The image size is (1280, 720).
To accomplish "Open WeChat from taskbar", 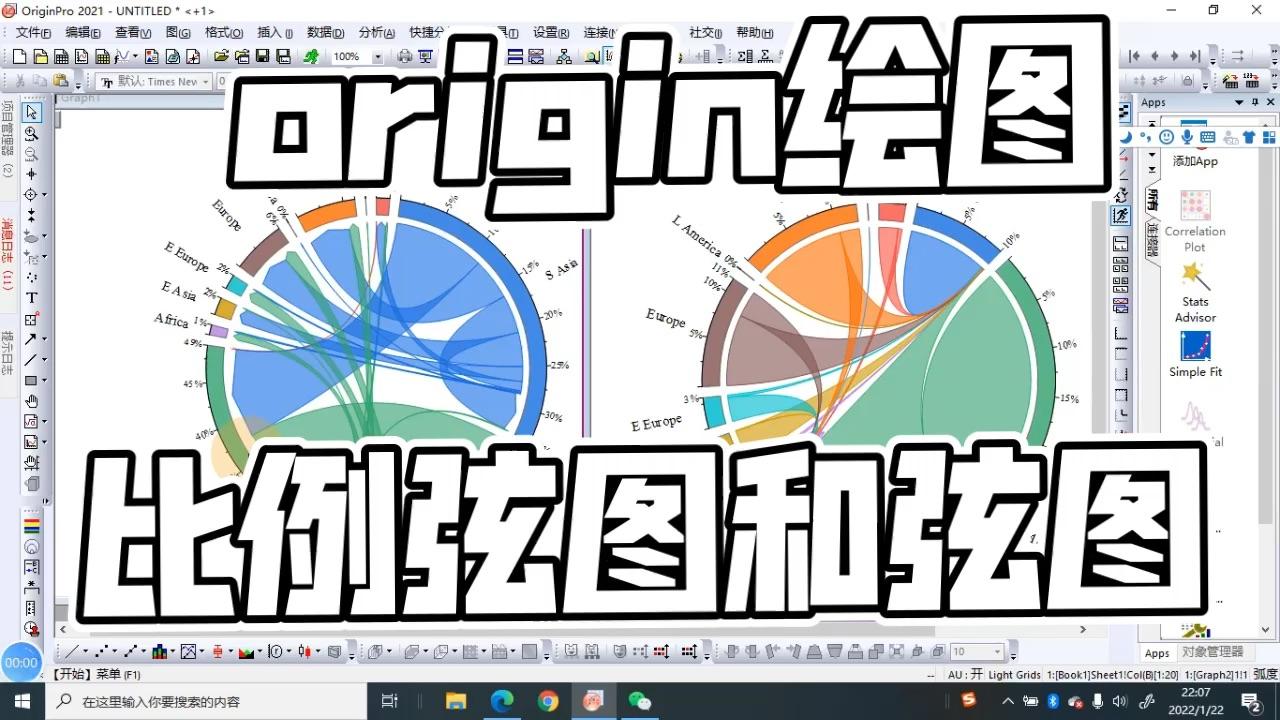I will coord(639,701).
